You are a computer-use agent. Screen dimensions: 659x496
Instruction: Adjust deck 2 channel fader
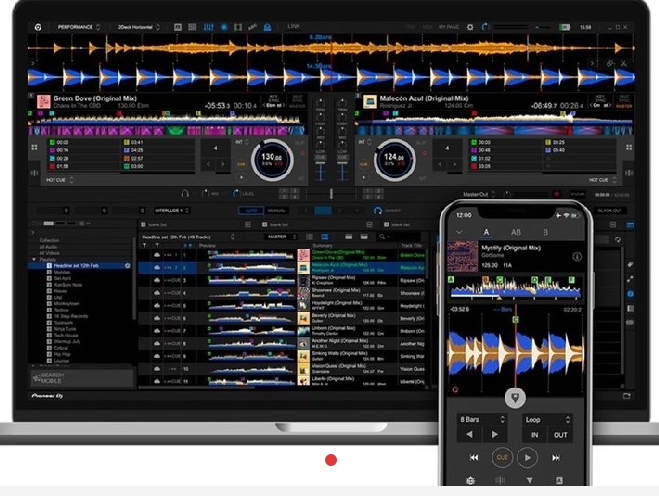(x=342, y=172)
